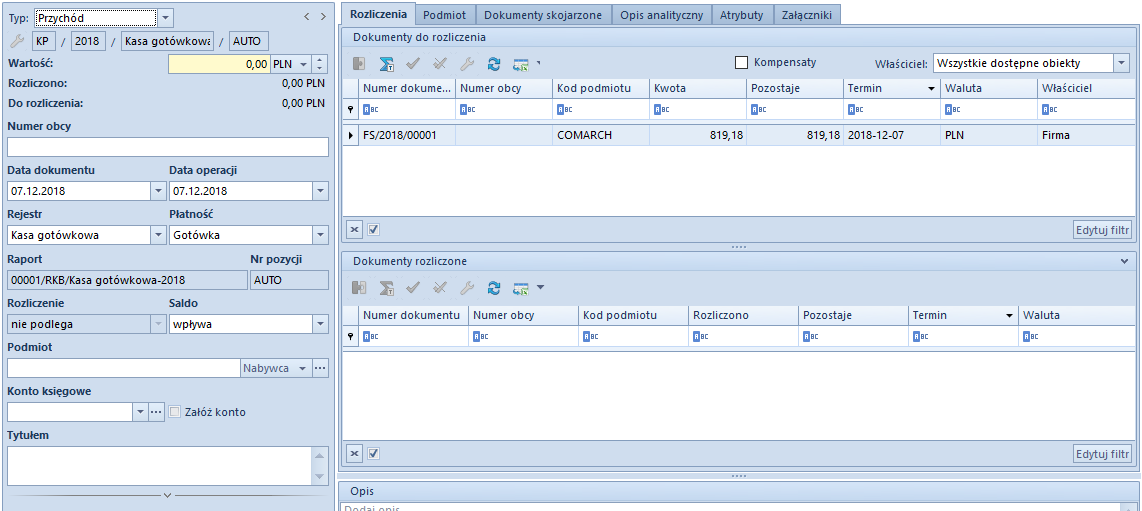Open the Saldo wpływa dropdown
Viewport: 1142px width, 511px height.
320,324
